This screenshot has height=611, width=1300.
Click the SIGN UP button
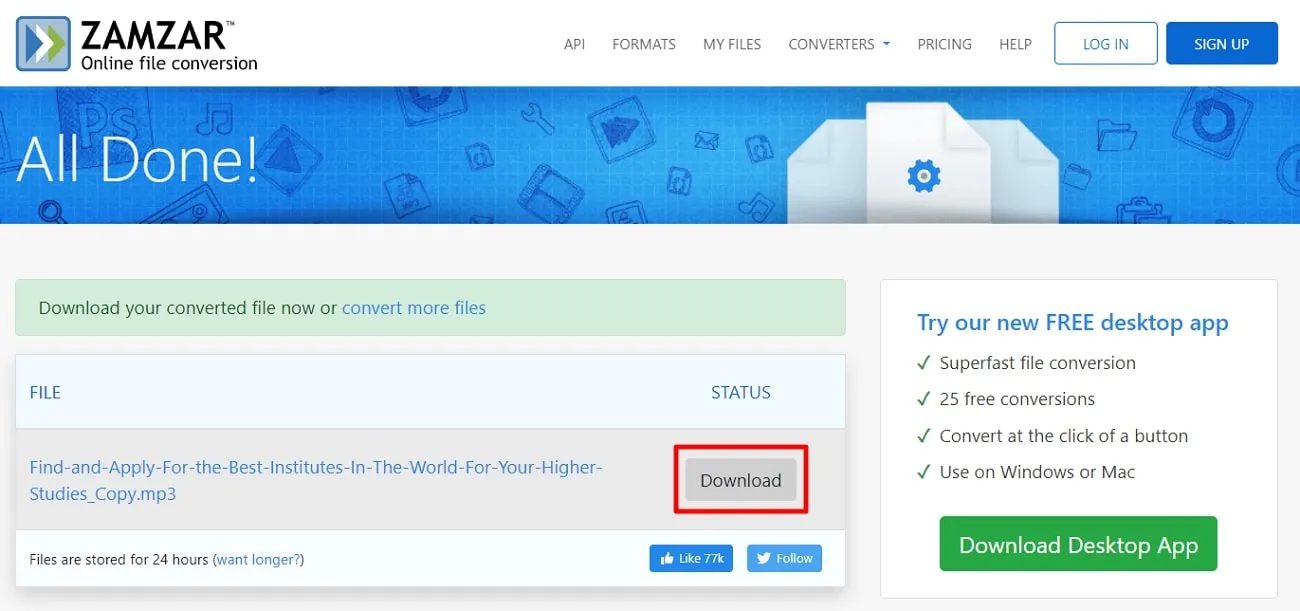coord(1222,44)
